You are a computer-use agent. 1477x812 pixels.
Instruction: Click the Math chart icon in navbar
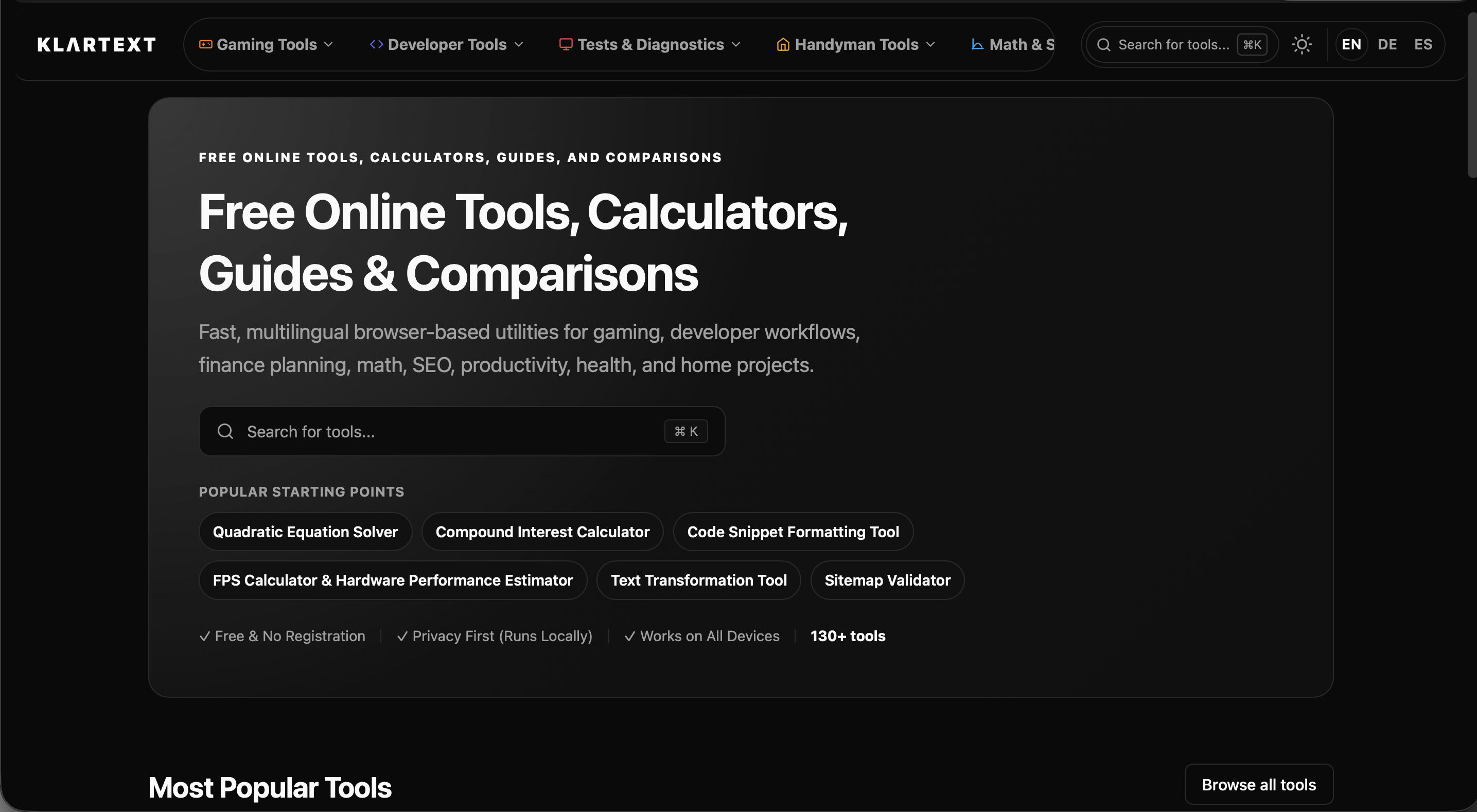pyautogui.click(x=978, y=44)
